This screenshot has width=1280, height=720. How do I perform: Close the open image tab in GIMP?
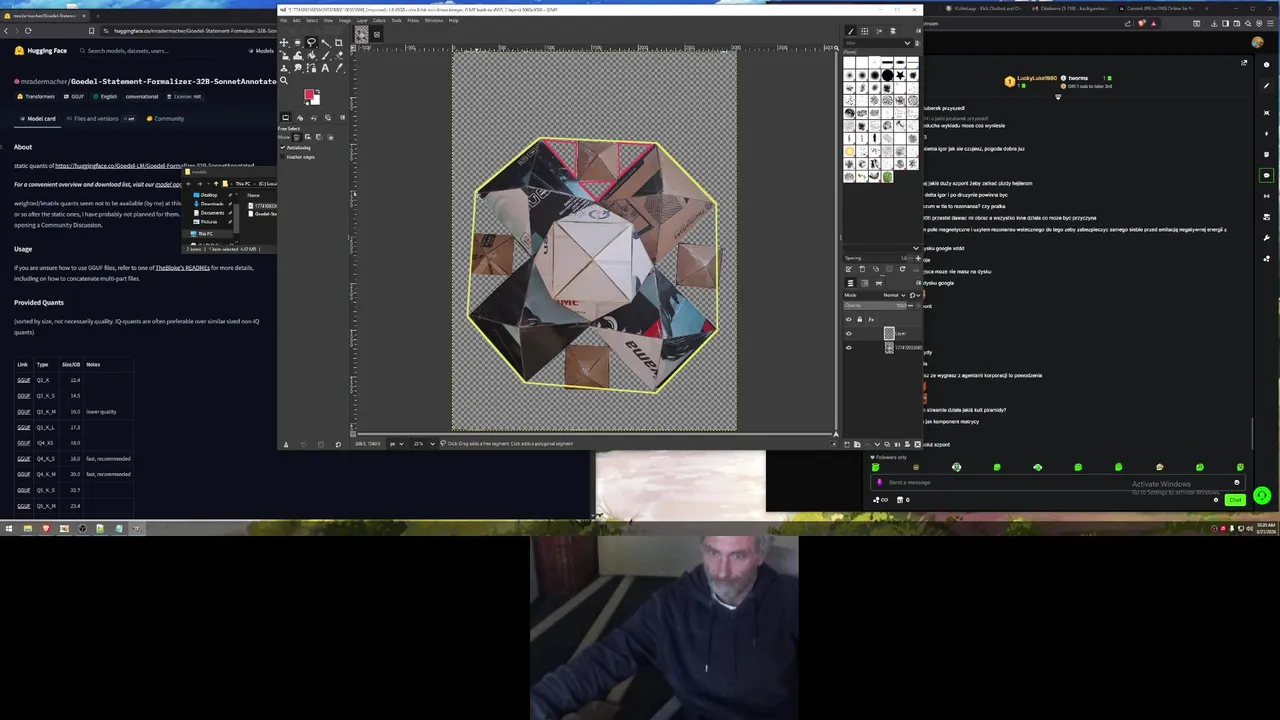[x=376, y=34]
